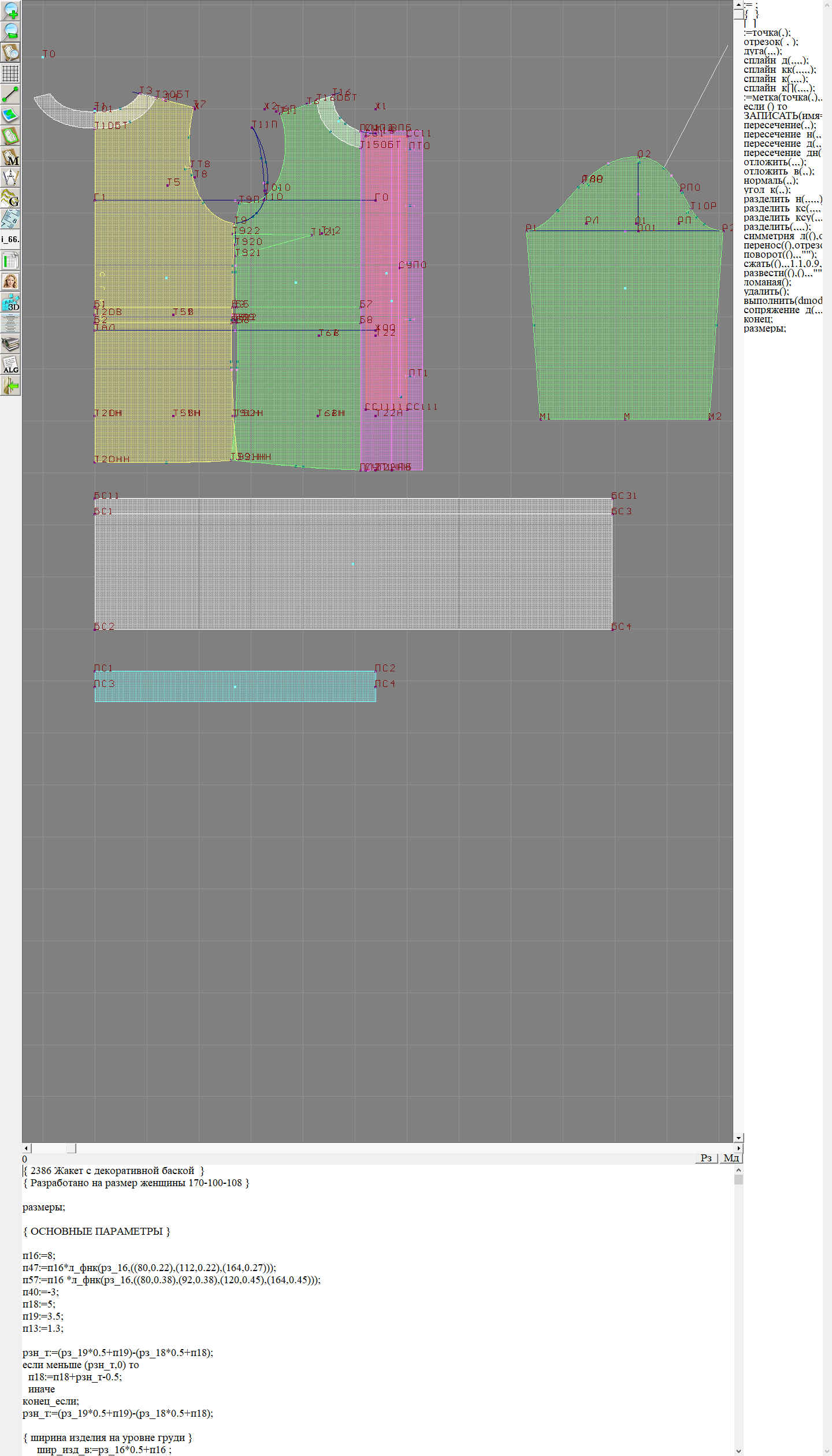832x1456 pixels.
Task: Click the pattern icon with letter M
Action: click(10, 157)
